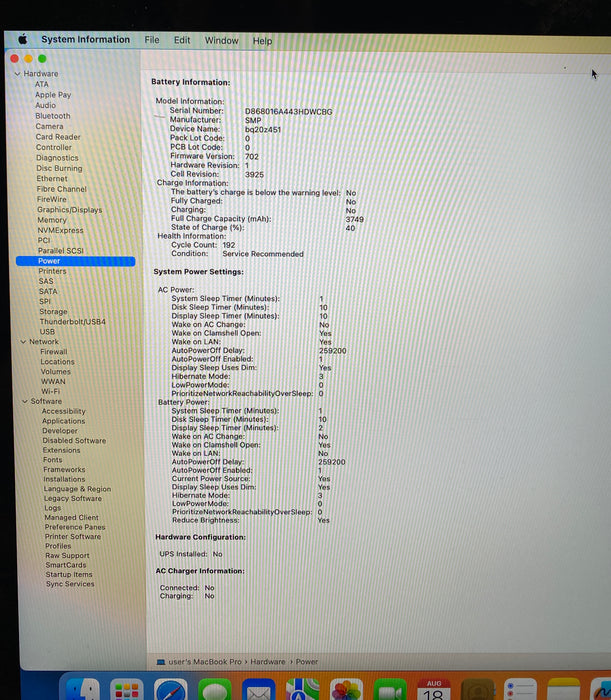Screen dimensions: 611x700
Task: Select Card Reader in the sidebar
Action: pyautogui.click(x=58, y=137)
